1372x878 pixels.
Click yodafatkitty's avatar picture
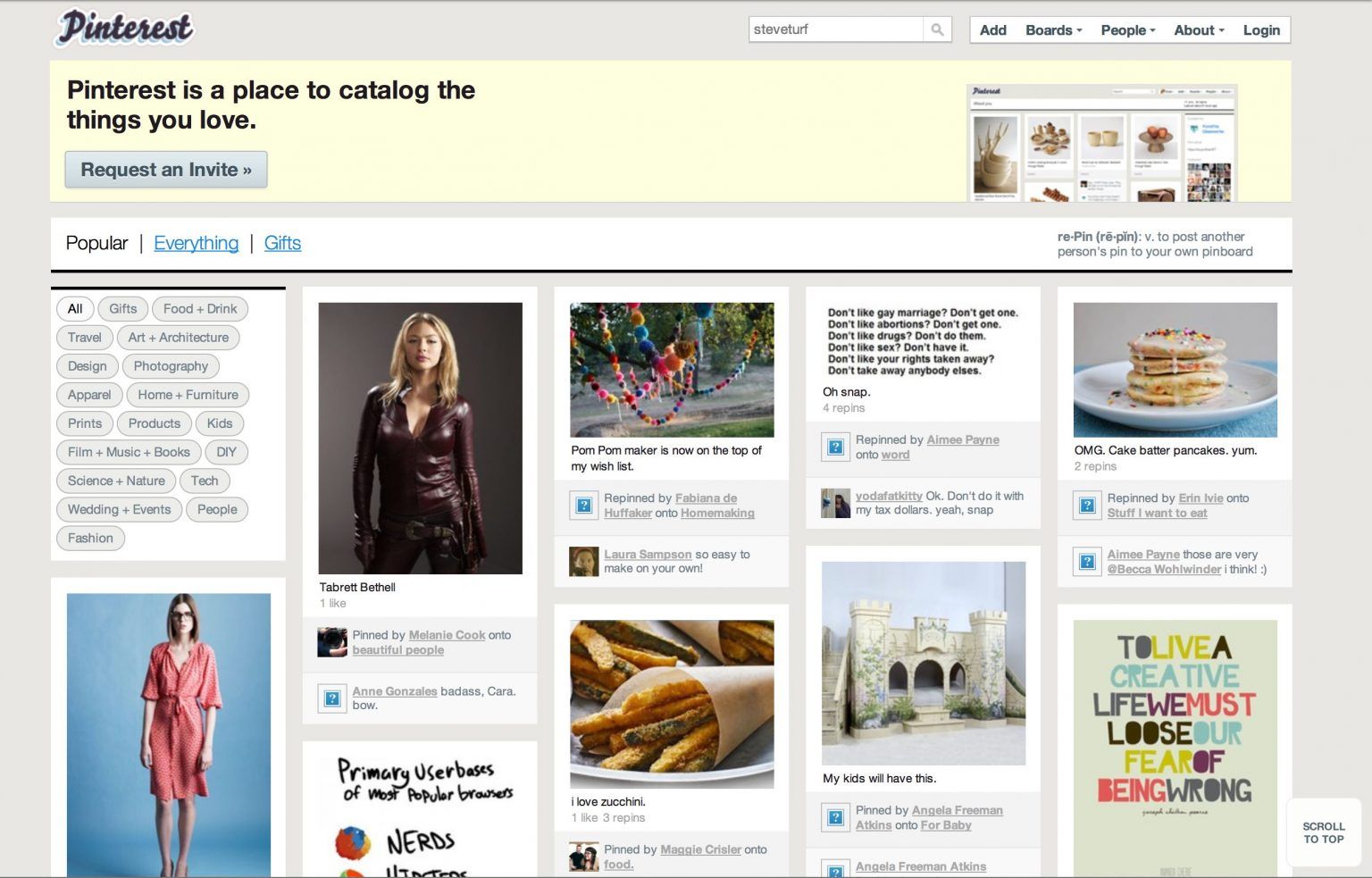(x=835, y=503)
